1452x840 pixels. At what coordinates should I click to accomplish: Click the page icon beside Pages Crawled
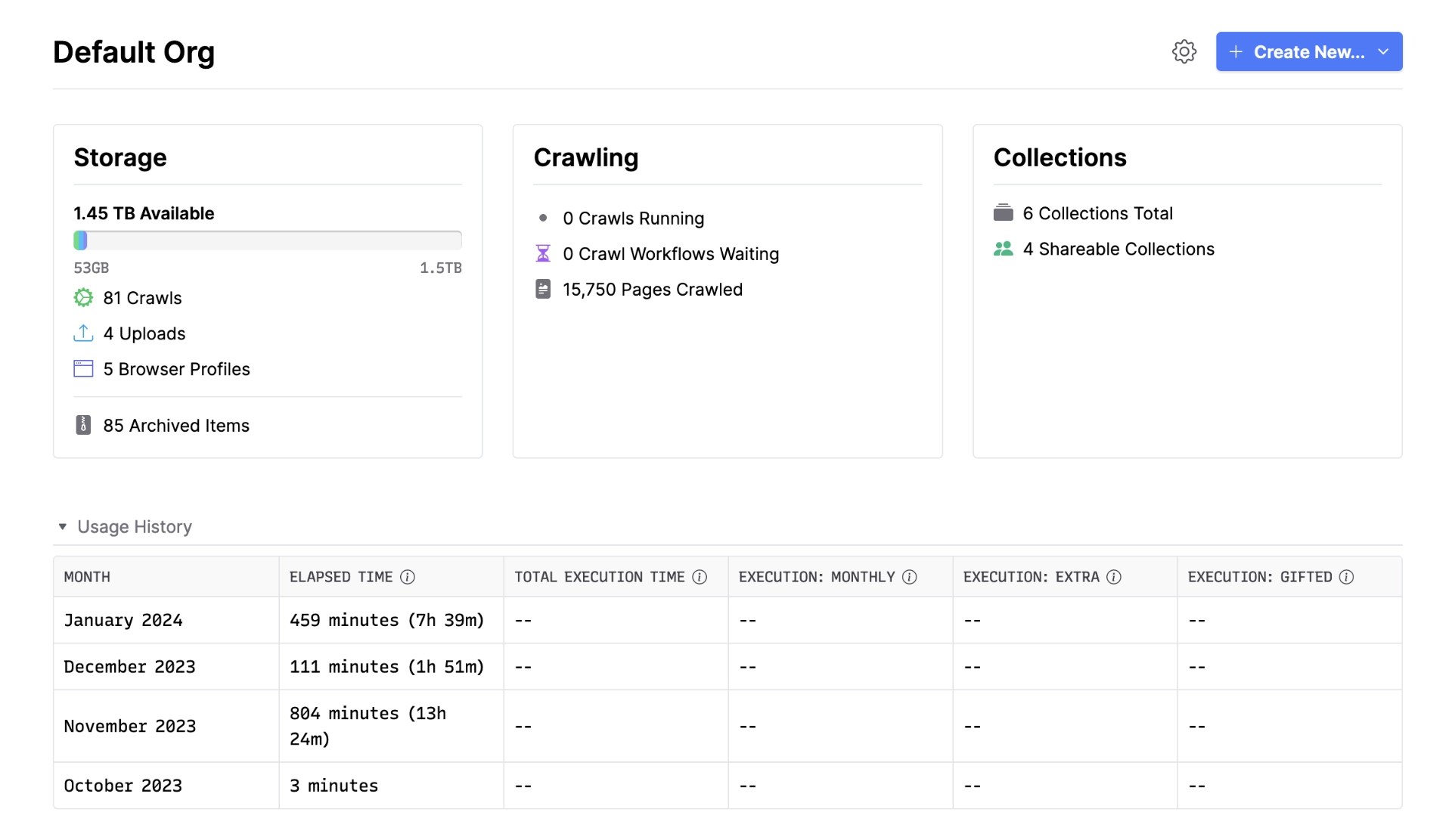pos(543,289)
